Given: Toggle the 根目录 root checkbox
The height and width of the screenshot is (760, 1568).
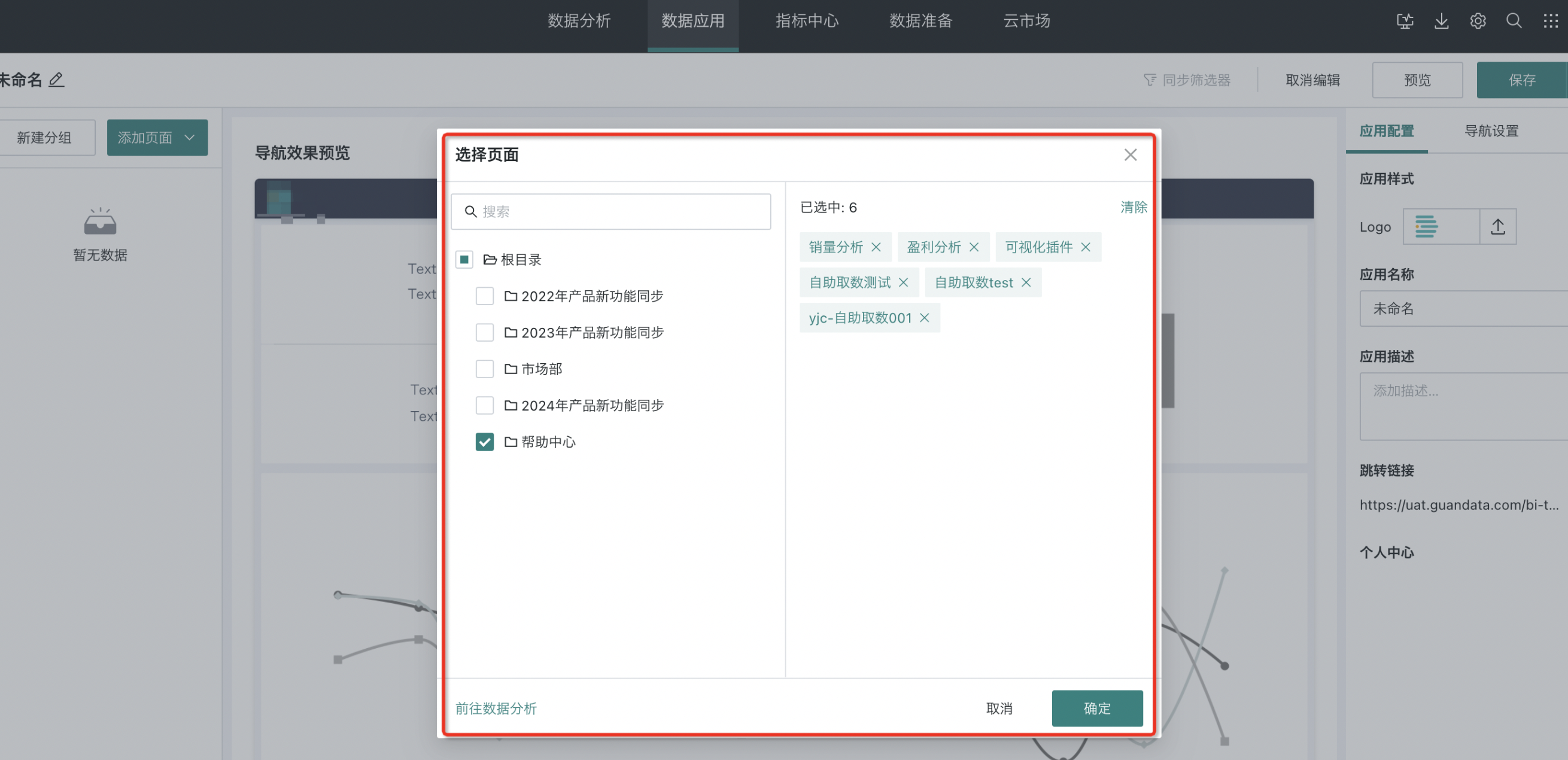Looking at the screenshot, I should click(464, 260).
